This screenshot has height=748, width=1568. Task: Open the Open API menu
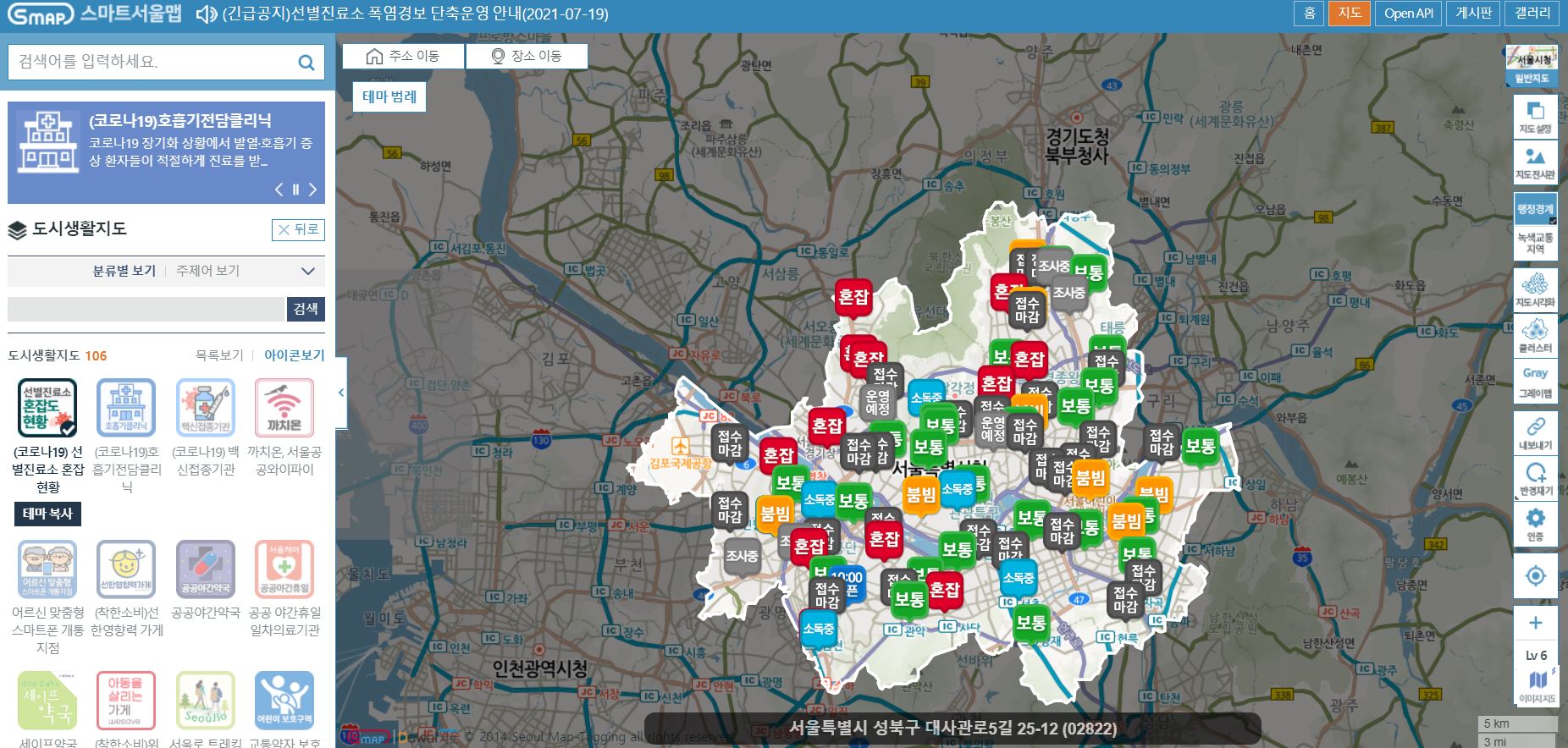coord(1409,14)
